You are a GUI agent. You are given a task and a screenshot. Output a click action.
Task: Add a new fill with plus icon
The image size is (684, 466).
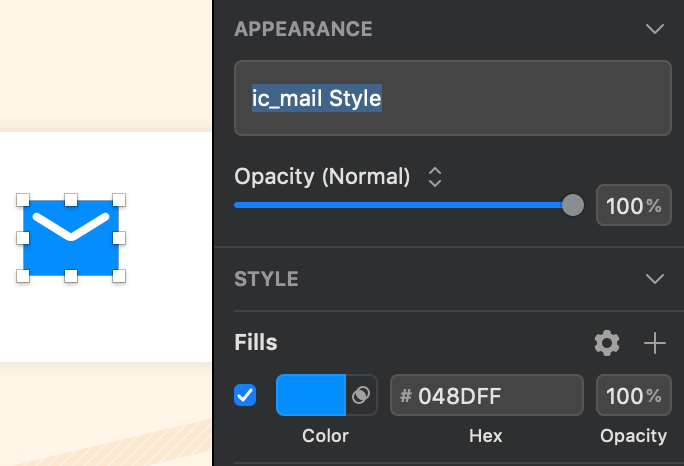(x=654, y=344)
